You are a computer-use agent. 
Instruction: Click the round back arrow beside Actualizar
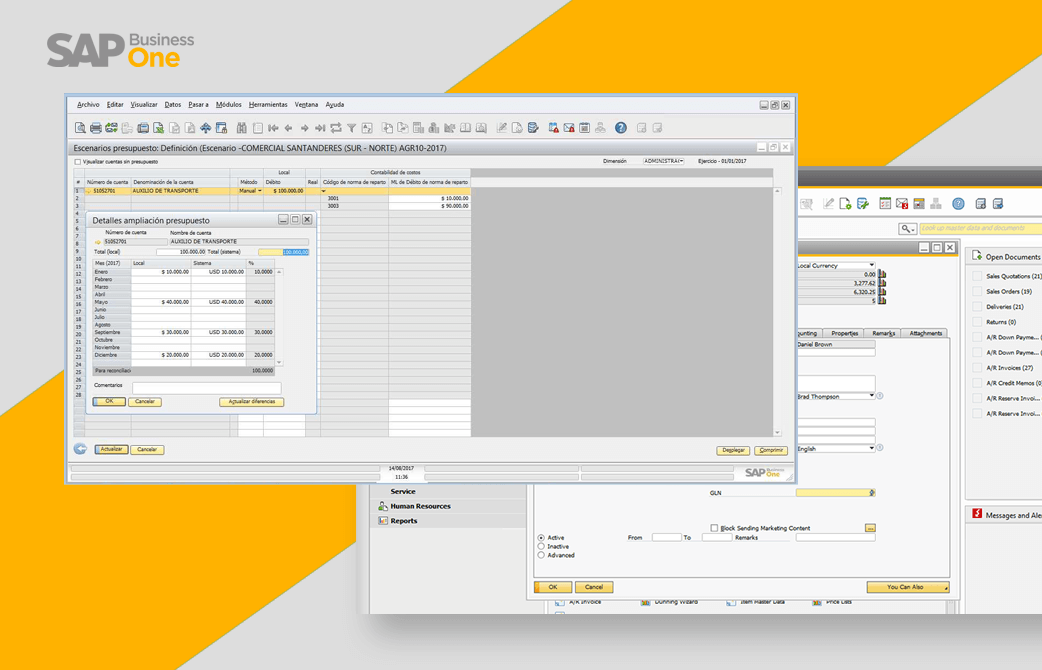click(x=80, y=449)
